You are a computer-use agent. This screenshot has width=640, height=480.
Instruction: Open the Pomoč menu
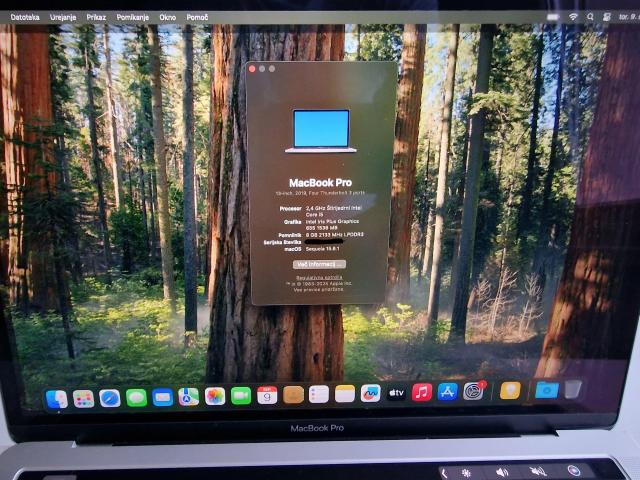[197, 17]
